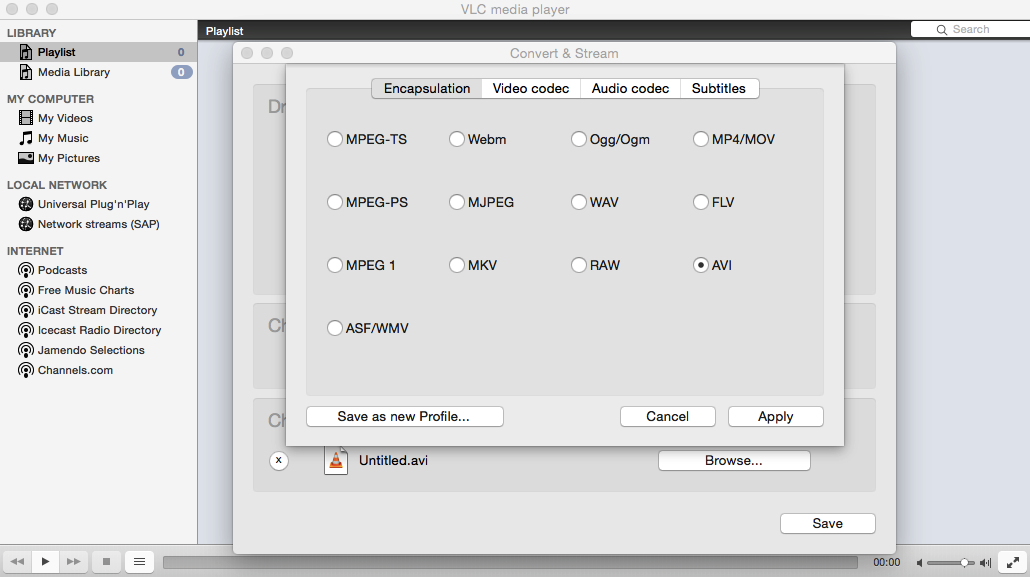This screenshot has width=1030, height=577.
Task: Select MKV encapsulation
Action: pos(473,265)
